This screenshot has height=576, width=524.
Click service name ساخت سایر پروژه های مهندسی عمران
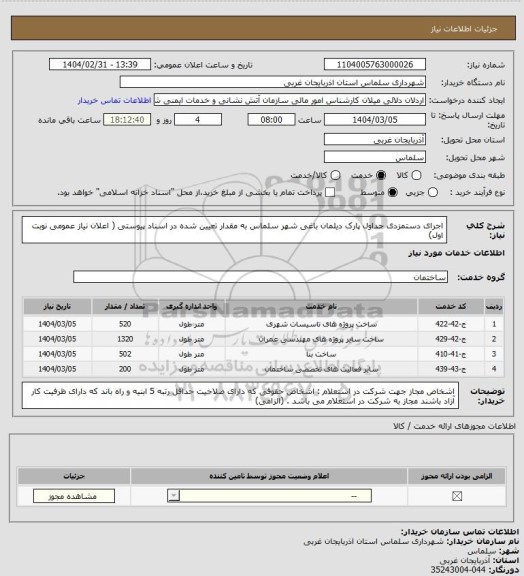tap(321, 339)
